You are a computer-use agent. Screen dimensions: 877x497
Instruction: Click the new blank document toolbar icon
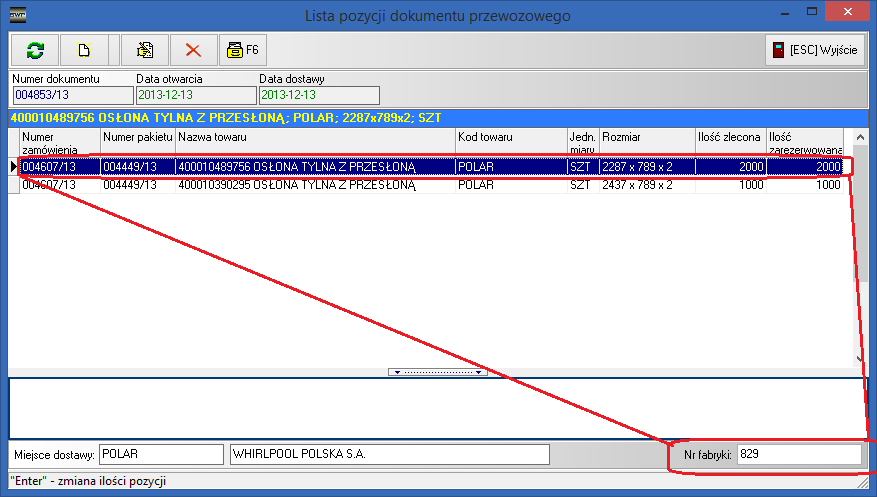point(84,49)
